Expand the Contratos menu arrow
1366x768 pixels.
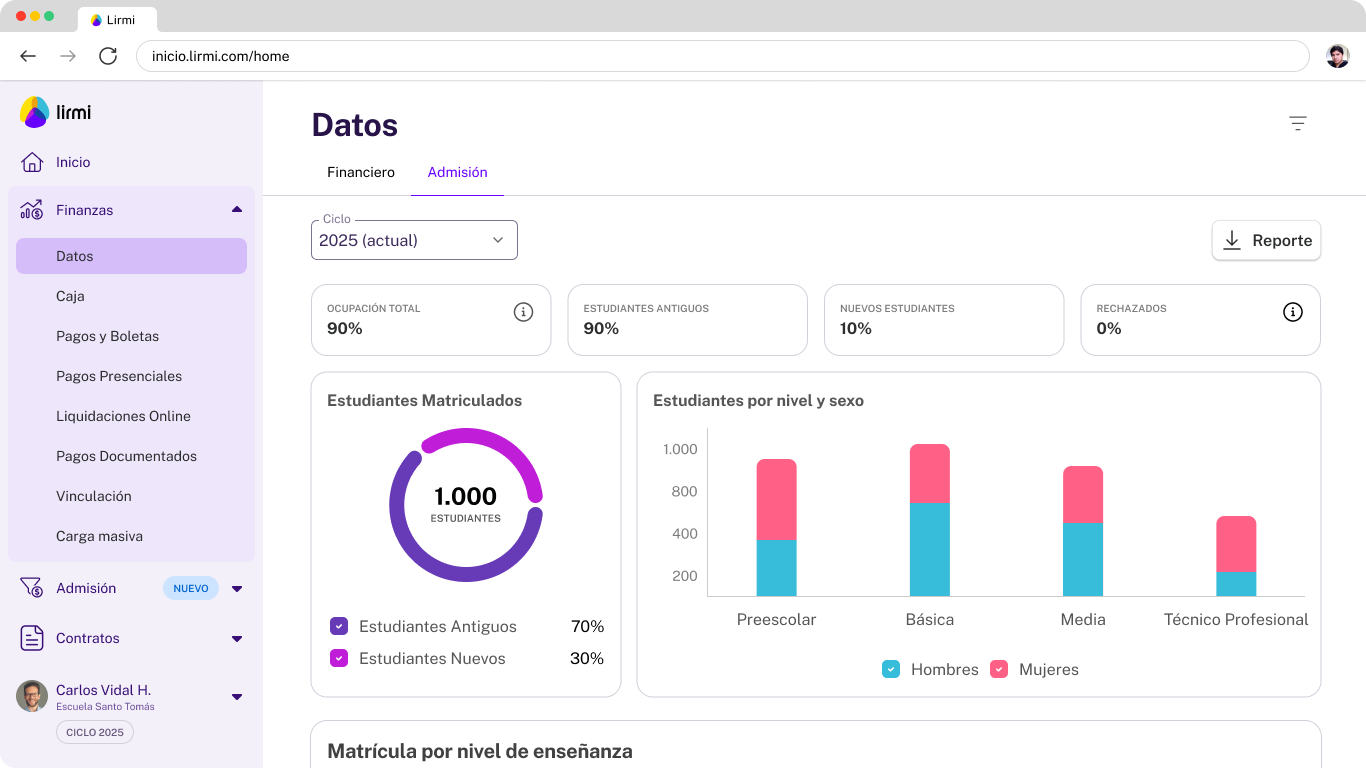(x=237, y=639)
